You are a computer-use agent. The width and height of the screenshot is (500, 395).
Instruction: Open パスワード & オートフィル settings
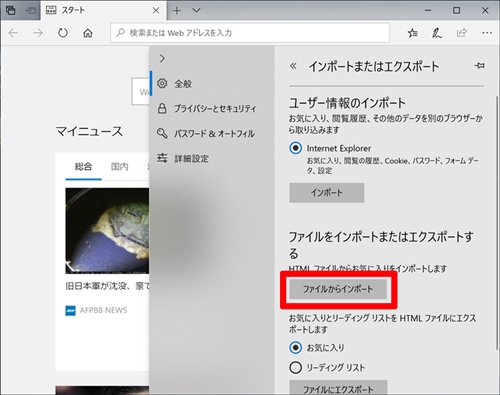pyautogui.click(x=212, y=133)
